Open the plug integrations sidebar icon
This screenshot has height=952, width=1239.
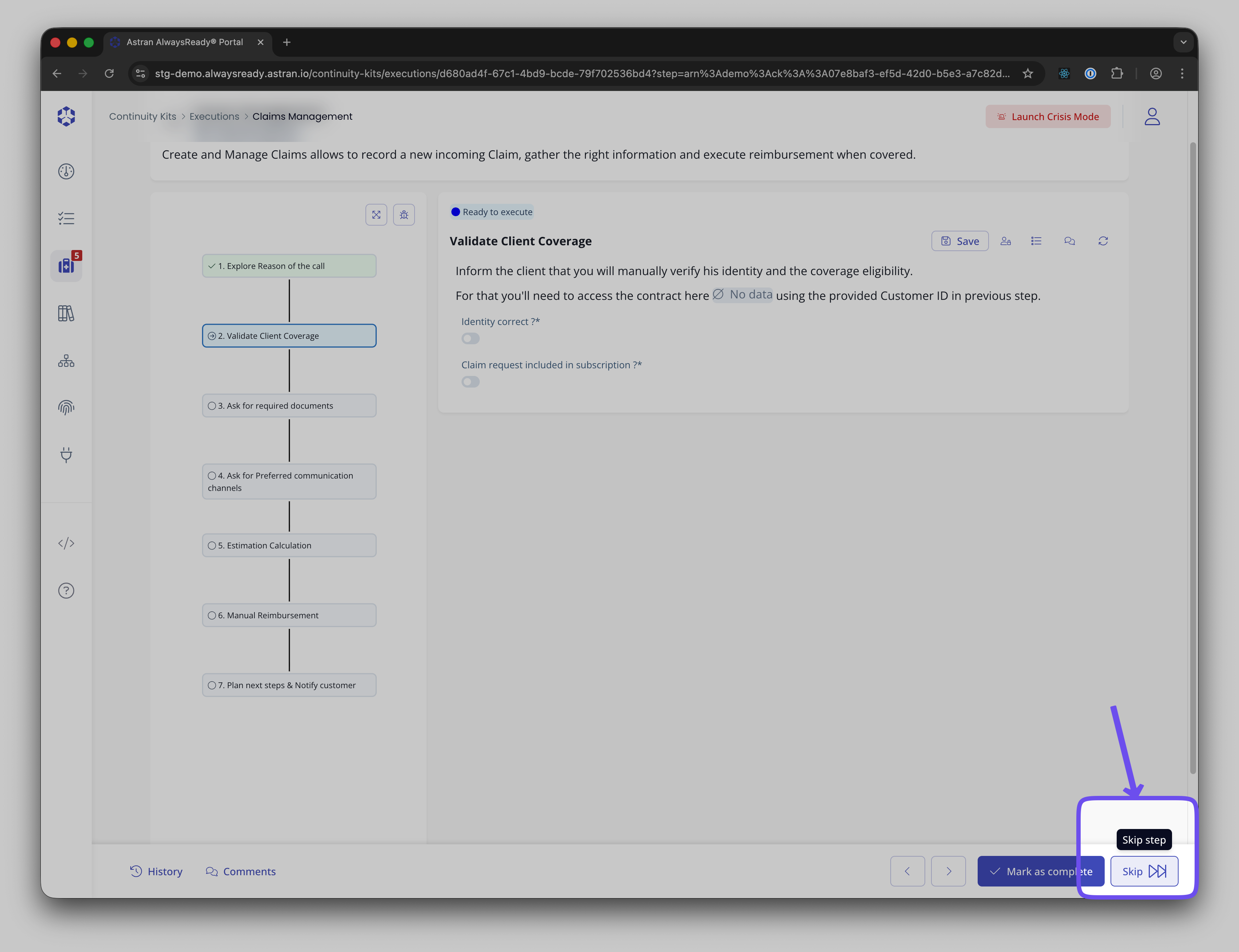(x=66, y=455)
